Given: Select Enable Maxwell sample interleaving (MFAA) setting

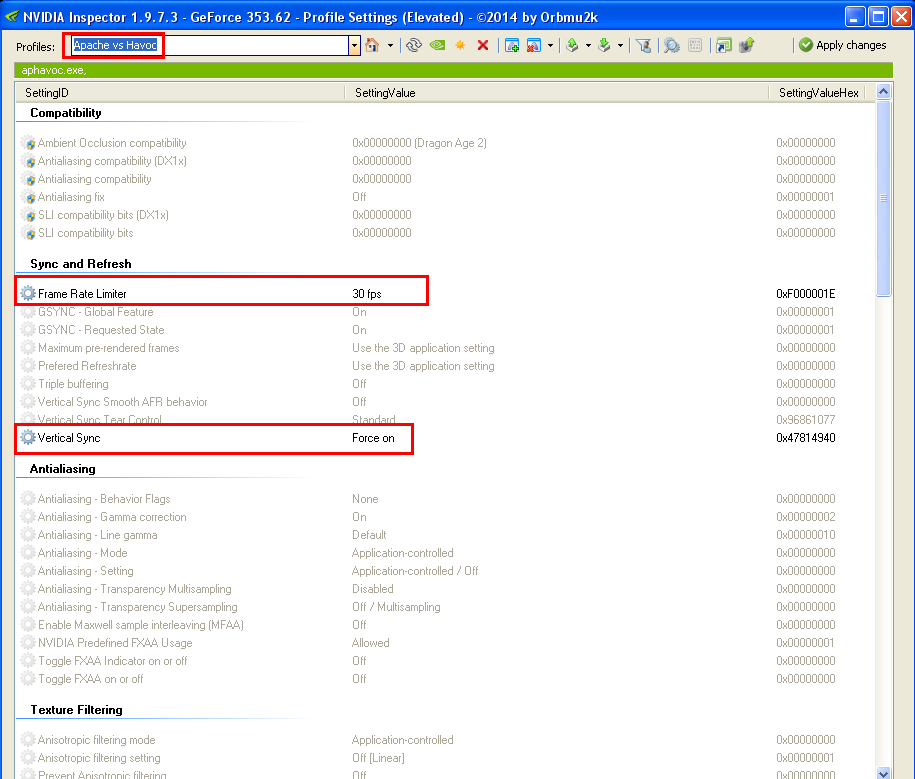Looking at the screenshot, I should pyautogui.click(x=141, y=625).
